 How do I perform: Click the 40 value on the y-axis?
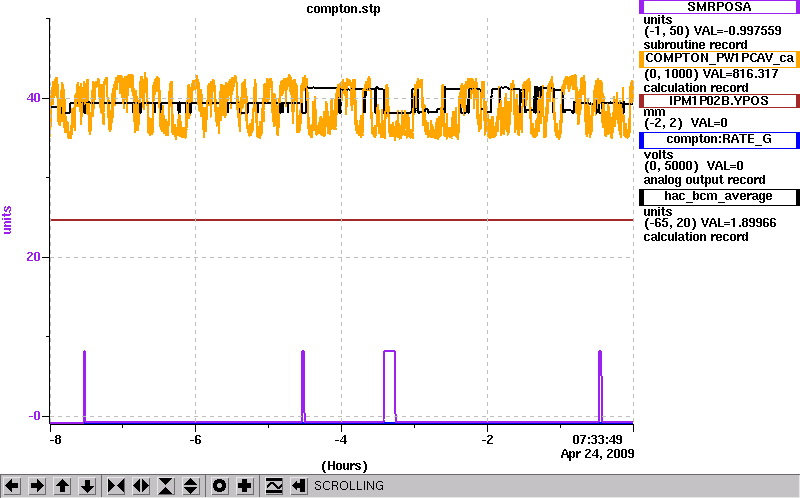pyautogui.click(x=34, y=97)
